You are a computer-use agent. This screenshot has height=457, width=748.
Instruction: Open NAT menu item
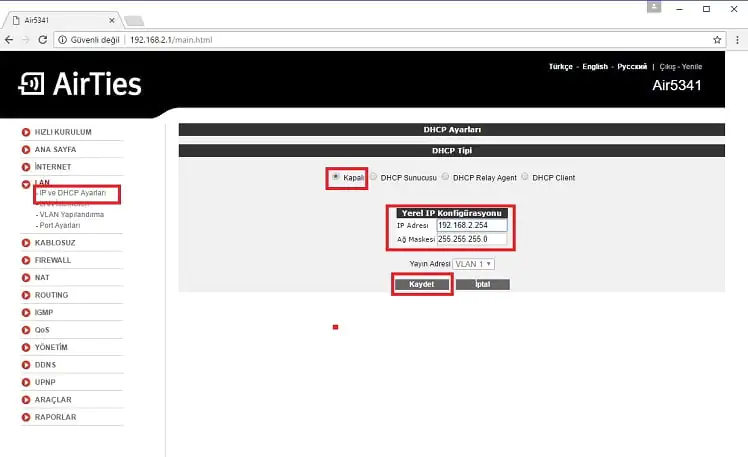point(42,278)
